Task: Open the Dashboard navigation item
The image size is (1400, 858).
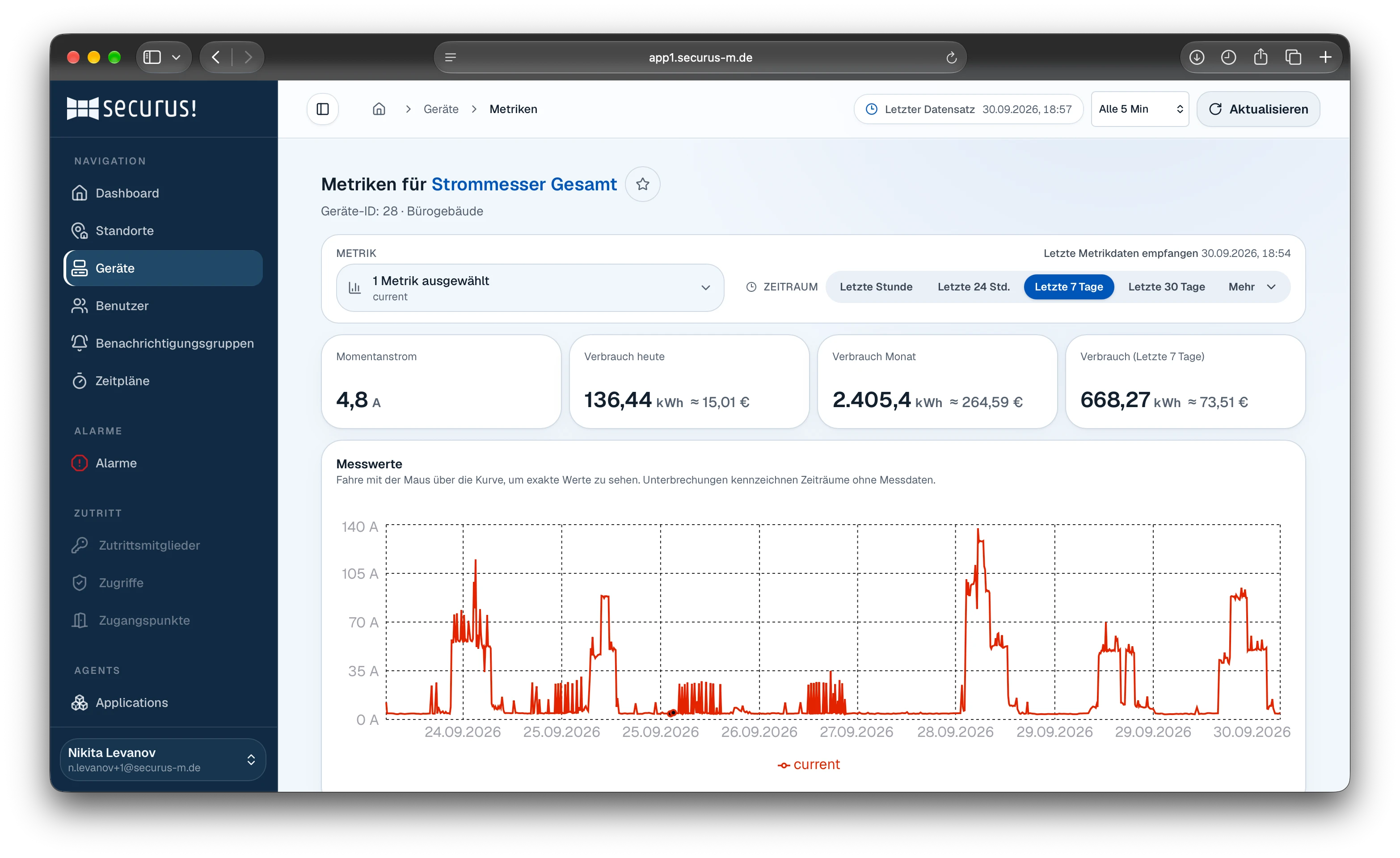Action: pos(163,193)
